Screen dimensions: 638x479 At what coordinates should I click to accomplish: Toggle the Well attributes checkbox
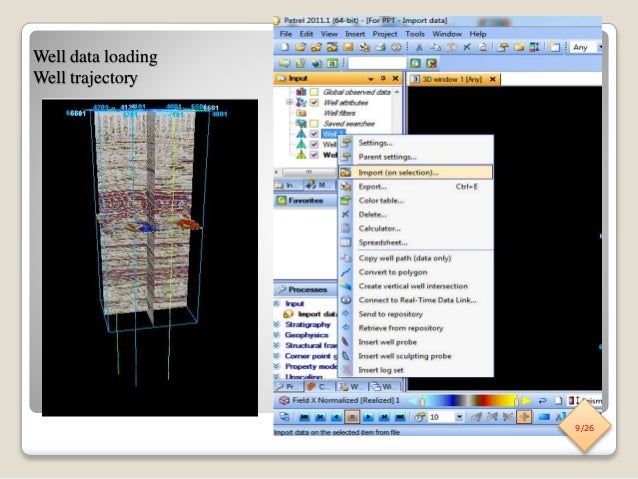tap(313, 103)
